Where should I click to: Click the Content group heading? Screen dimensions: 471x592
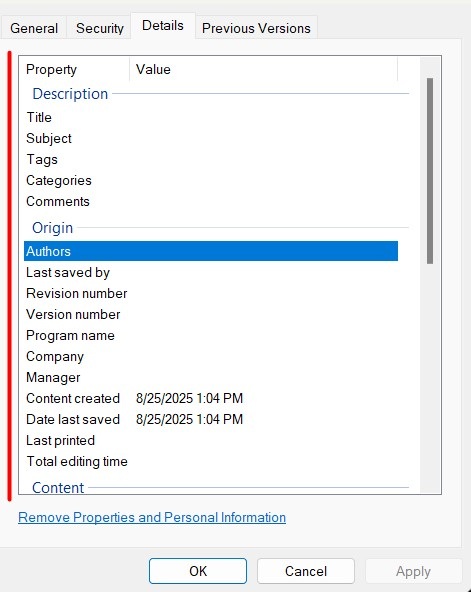click(x=58, y=487)
